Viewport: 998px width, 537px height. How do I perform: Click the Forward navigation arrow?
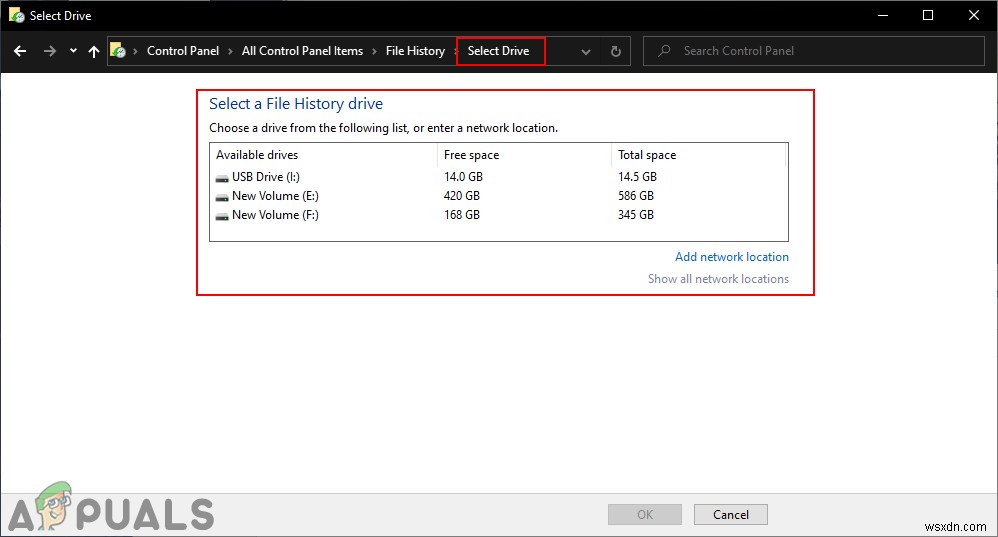pos(49,51)
